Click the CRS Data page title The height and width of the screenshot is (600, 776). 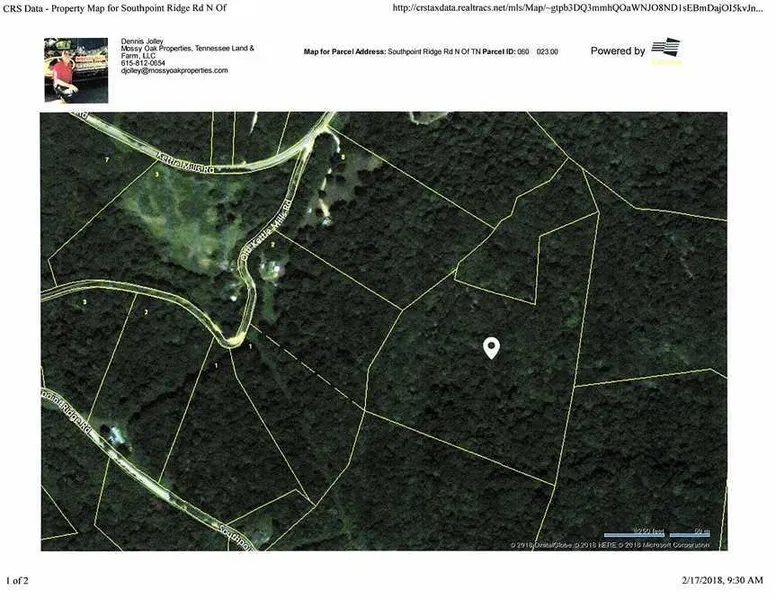(x=108, y=8)
